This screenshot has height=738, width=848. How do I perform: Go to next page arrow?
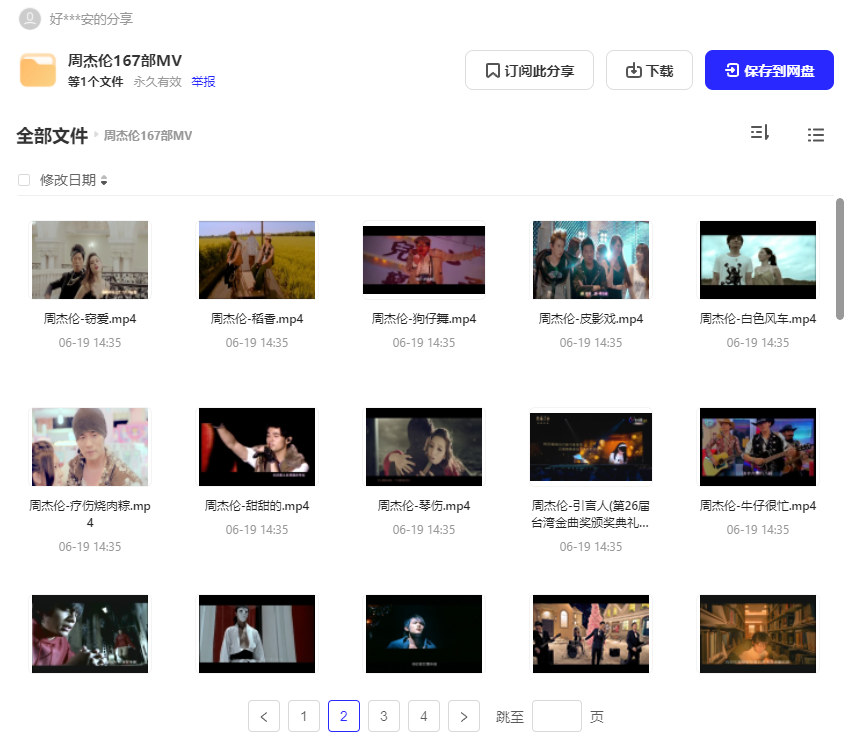click(464, 716)
